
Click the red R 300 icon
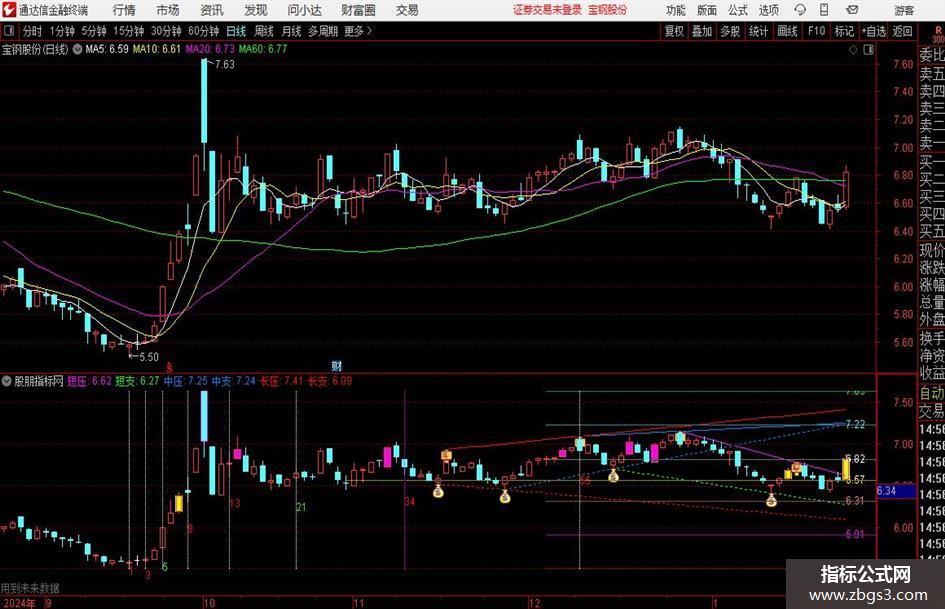[938, 34]
